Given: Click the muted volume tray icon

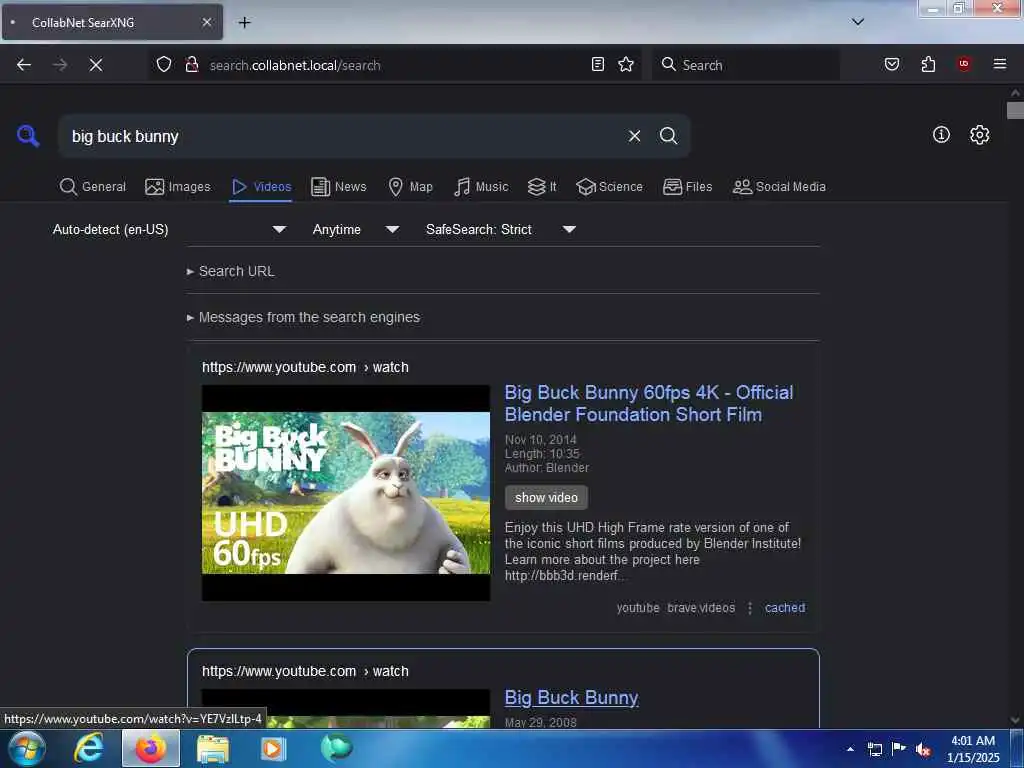Looking at the screenshot, I should click(x=923, y=749).
